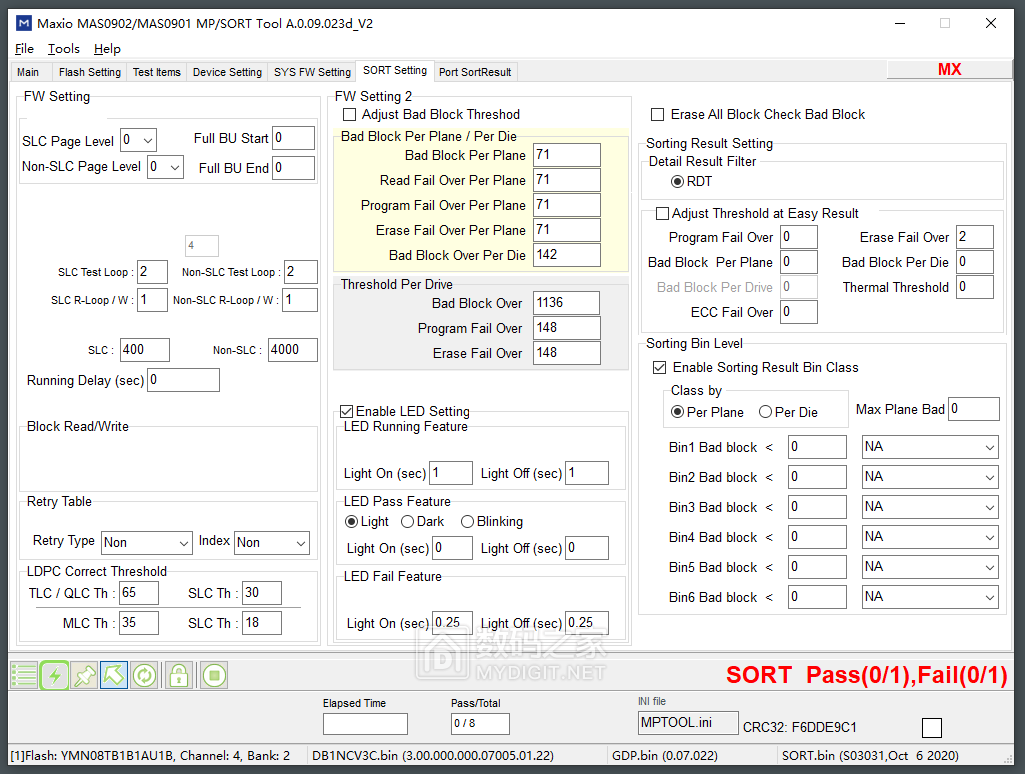Expand the Retry Type dropdown
The height and width of the screenshot is (774, 1025).
pos(147,543)
